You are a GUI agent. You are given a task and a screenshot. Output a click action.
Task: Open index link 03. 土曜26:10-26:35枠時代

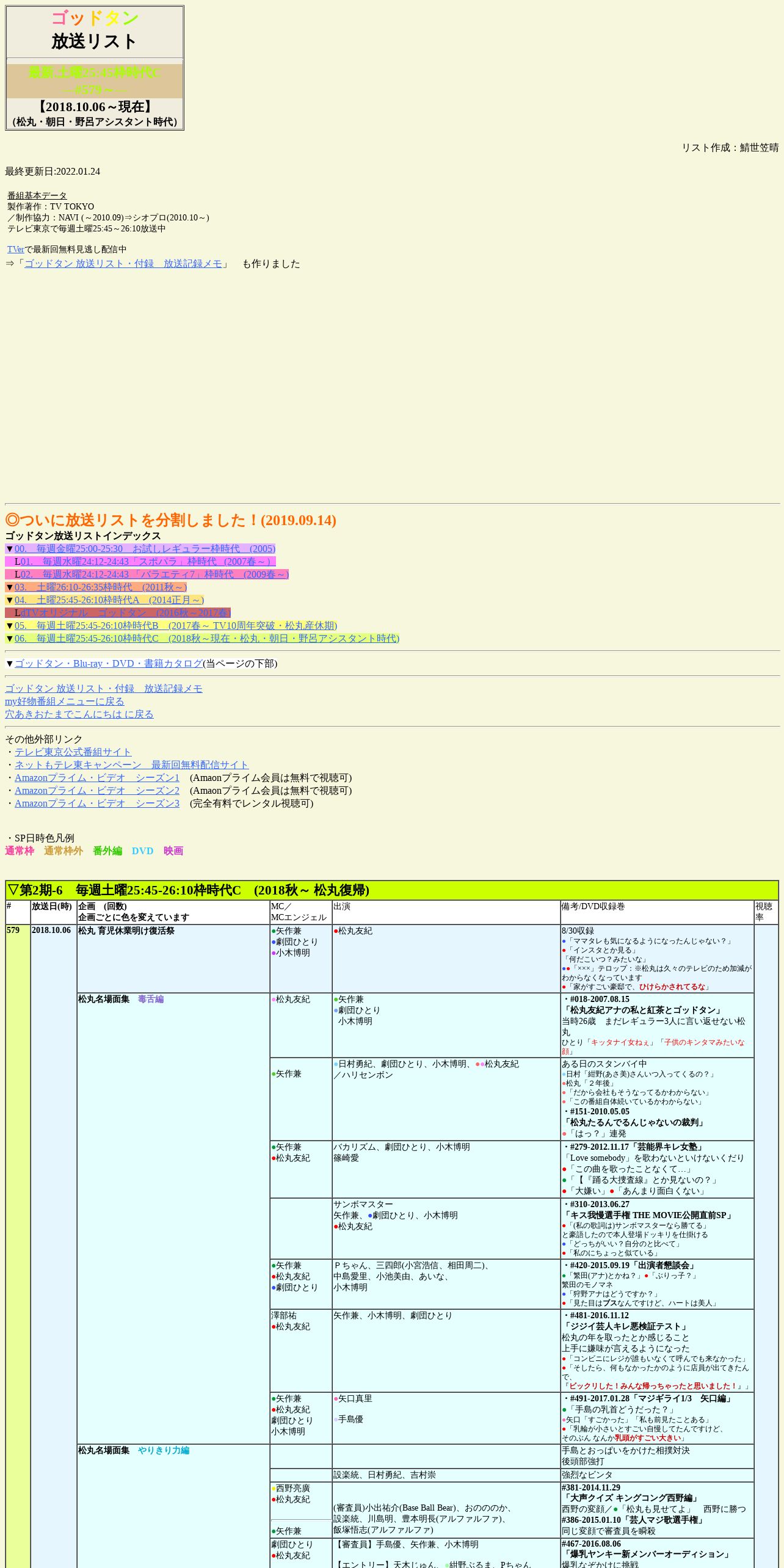pyautogui.click(x=101, y=587)
